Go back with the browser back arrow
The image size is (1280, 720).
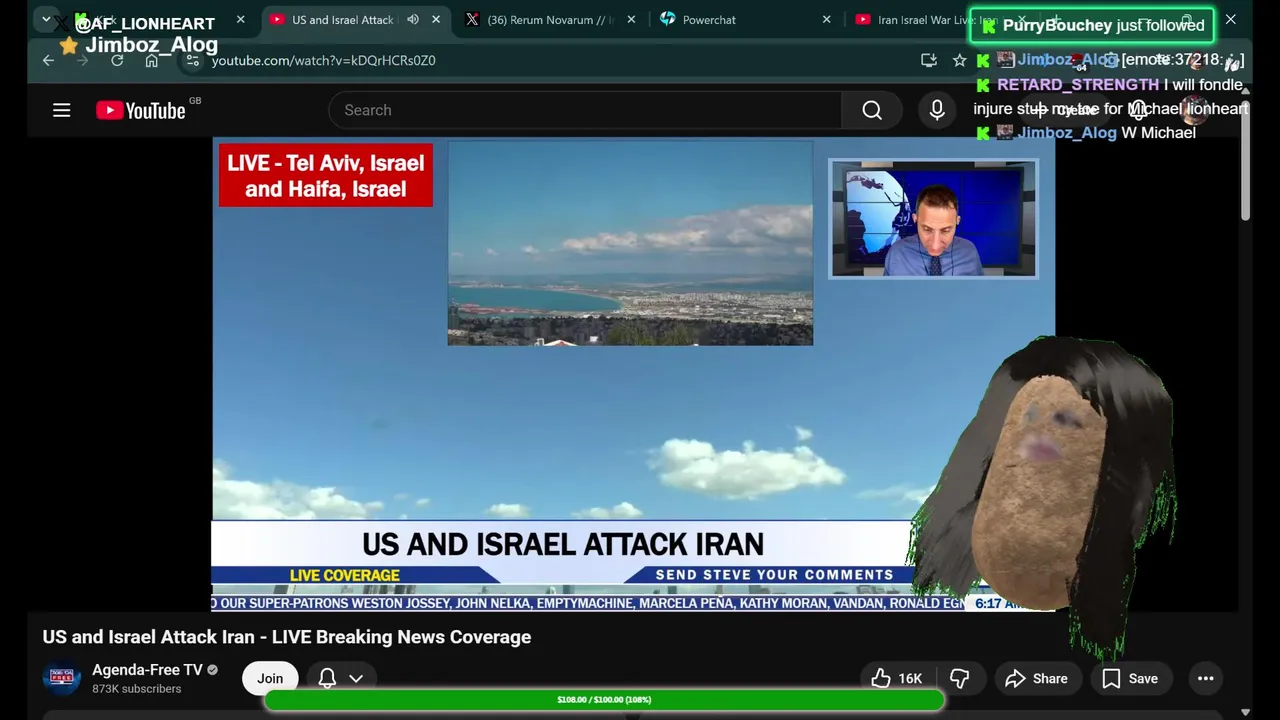[48, 60]
